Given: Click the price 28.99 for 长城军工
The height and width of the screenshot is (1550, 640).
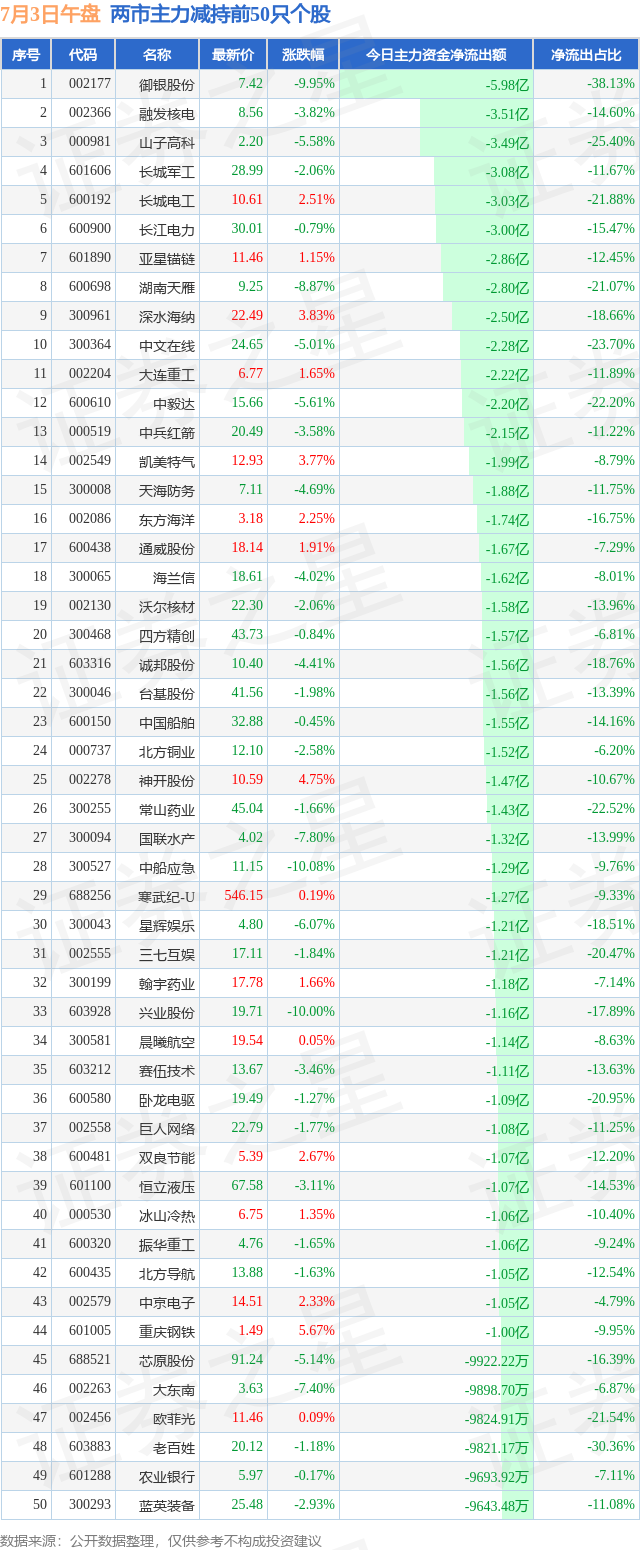Looking at the screenshot, I should click(x=247, y=171).
